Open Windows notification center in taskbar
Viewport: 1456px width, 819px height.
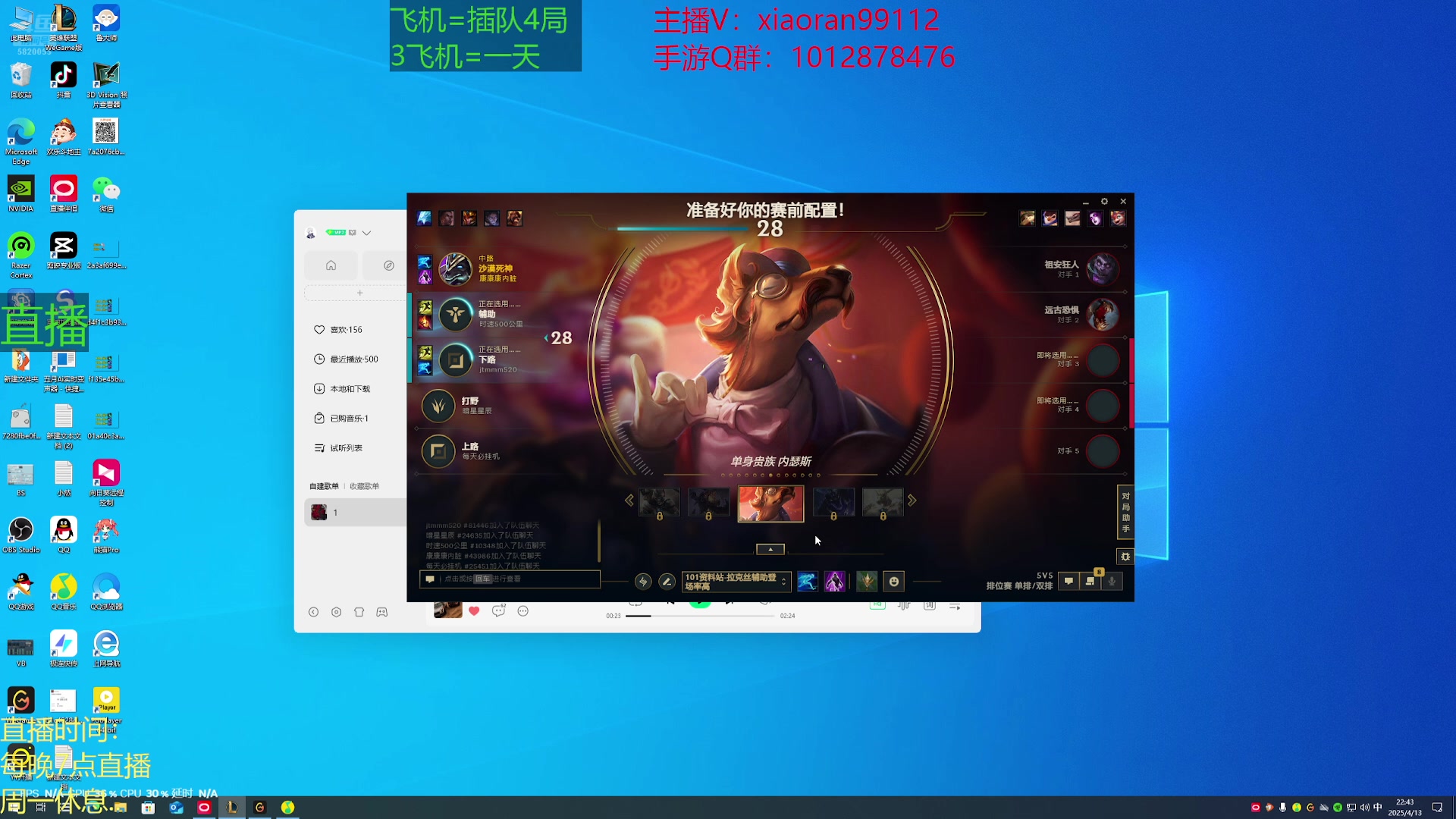coord(1436,808)
